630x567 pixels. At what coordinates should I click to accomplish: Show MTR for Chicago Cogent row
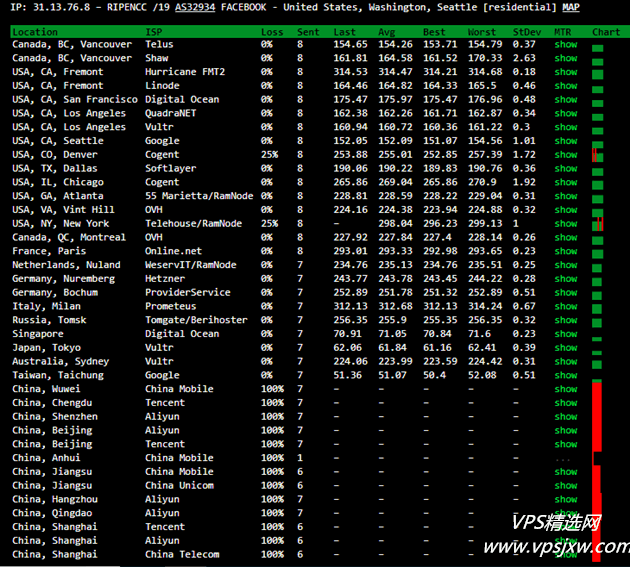[566, 182]
